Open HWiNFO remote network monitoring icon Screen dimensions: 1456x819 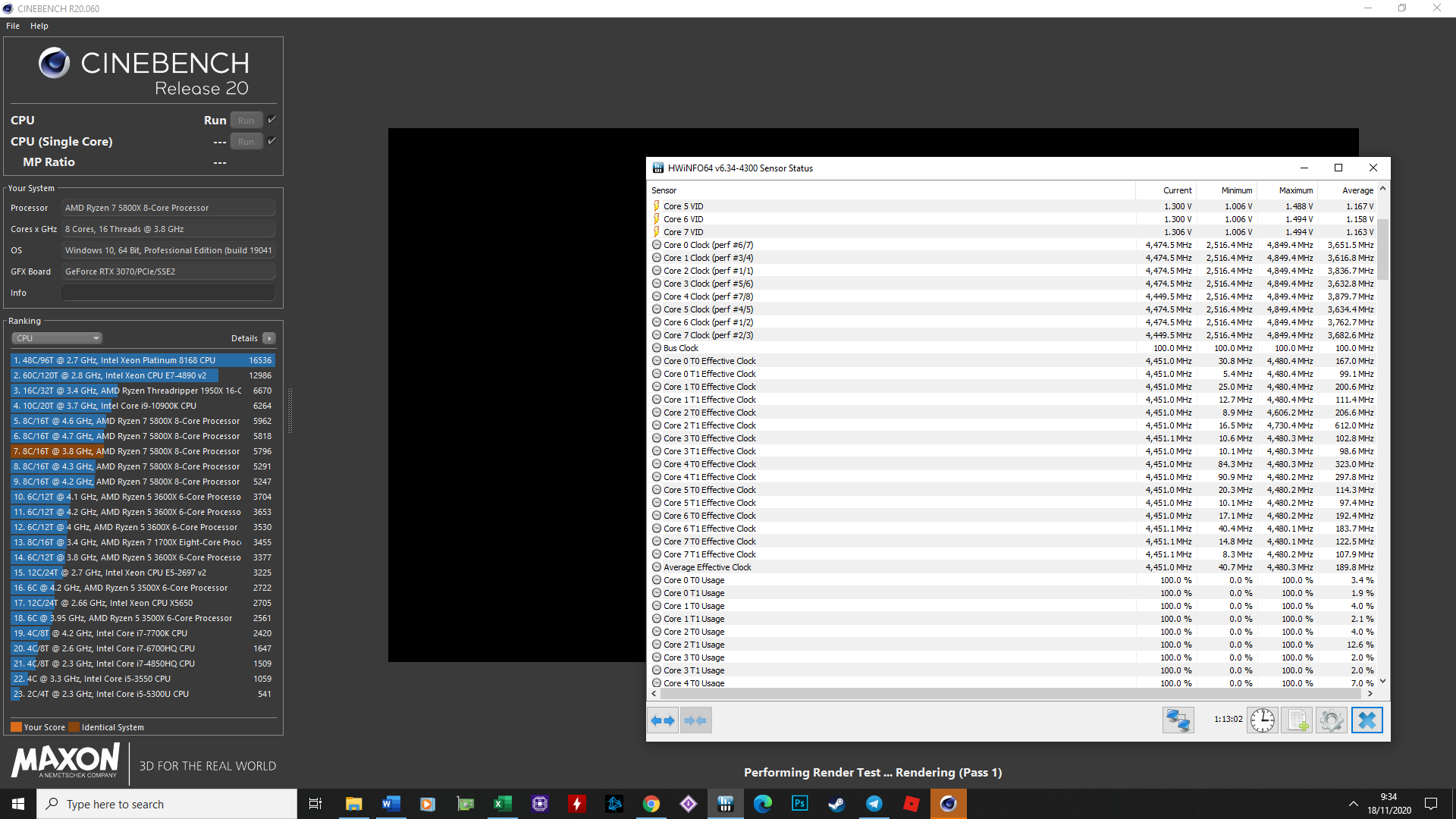point(1178,720)
